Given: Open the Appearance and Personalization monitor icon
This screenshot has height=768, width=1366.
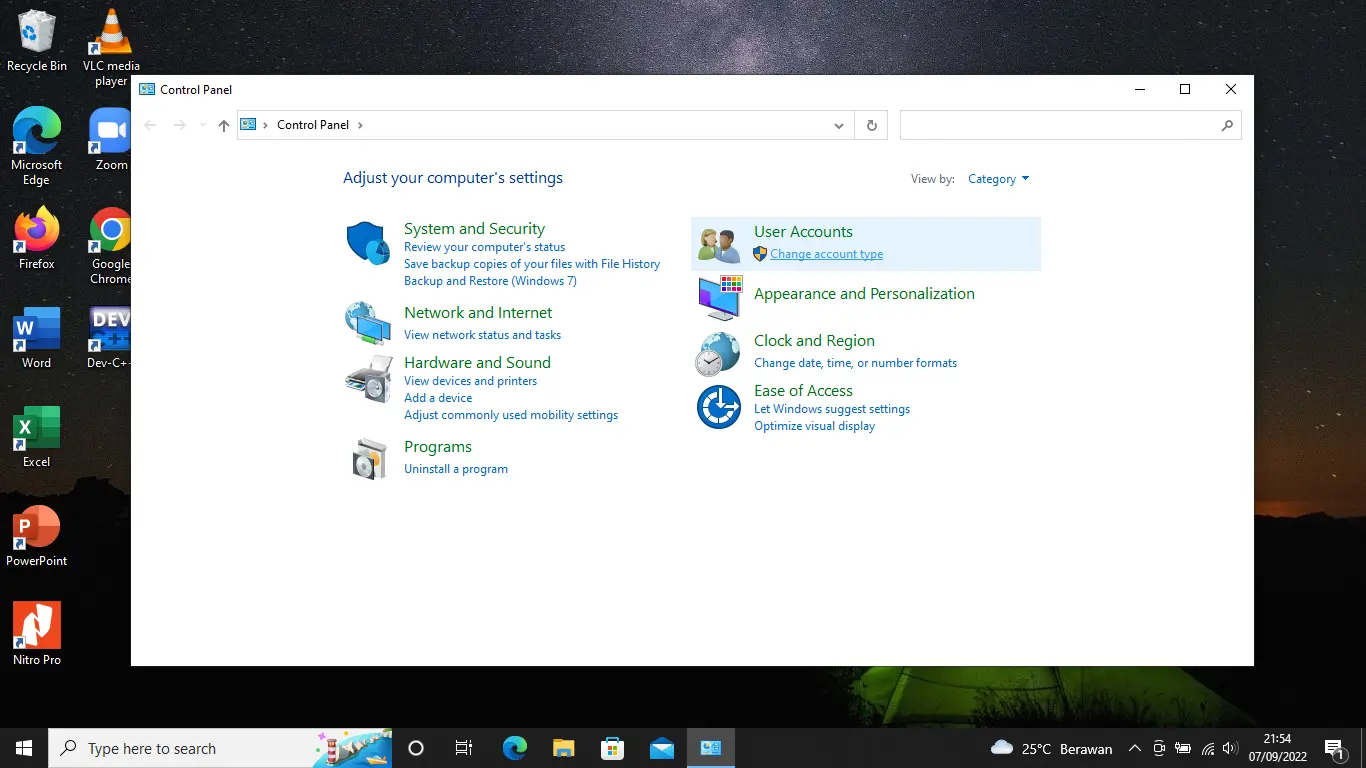Looking at the screenshot, I should click(719, 297).
